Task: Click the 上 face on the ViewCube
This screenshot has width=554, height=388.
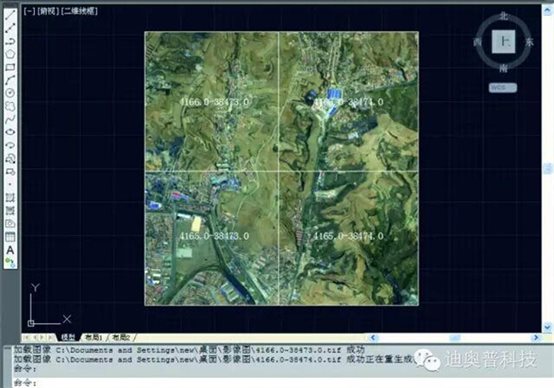Action: pyautogui.click(x=504, y=42)
